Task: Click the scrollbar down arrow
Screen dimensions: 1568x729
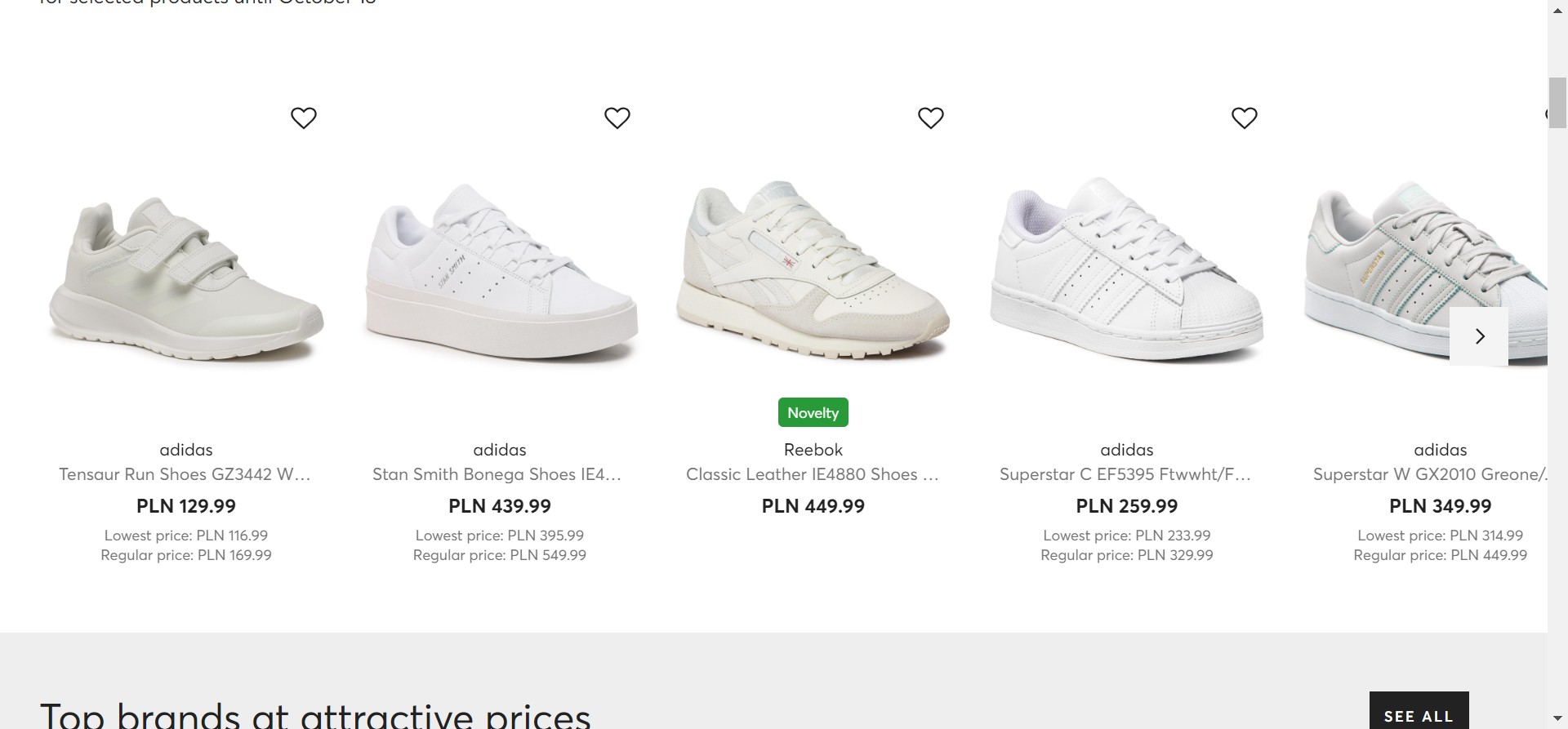Action: [x=1557, y=719]
